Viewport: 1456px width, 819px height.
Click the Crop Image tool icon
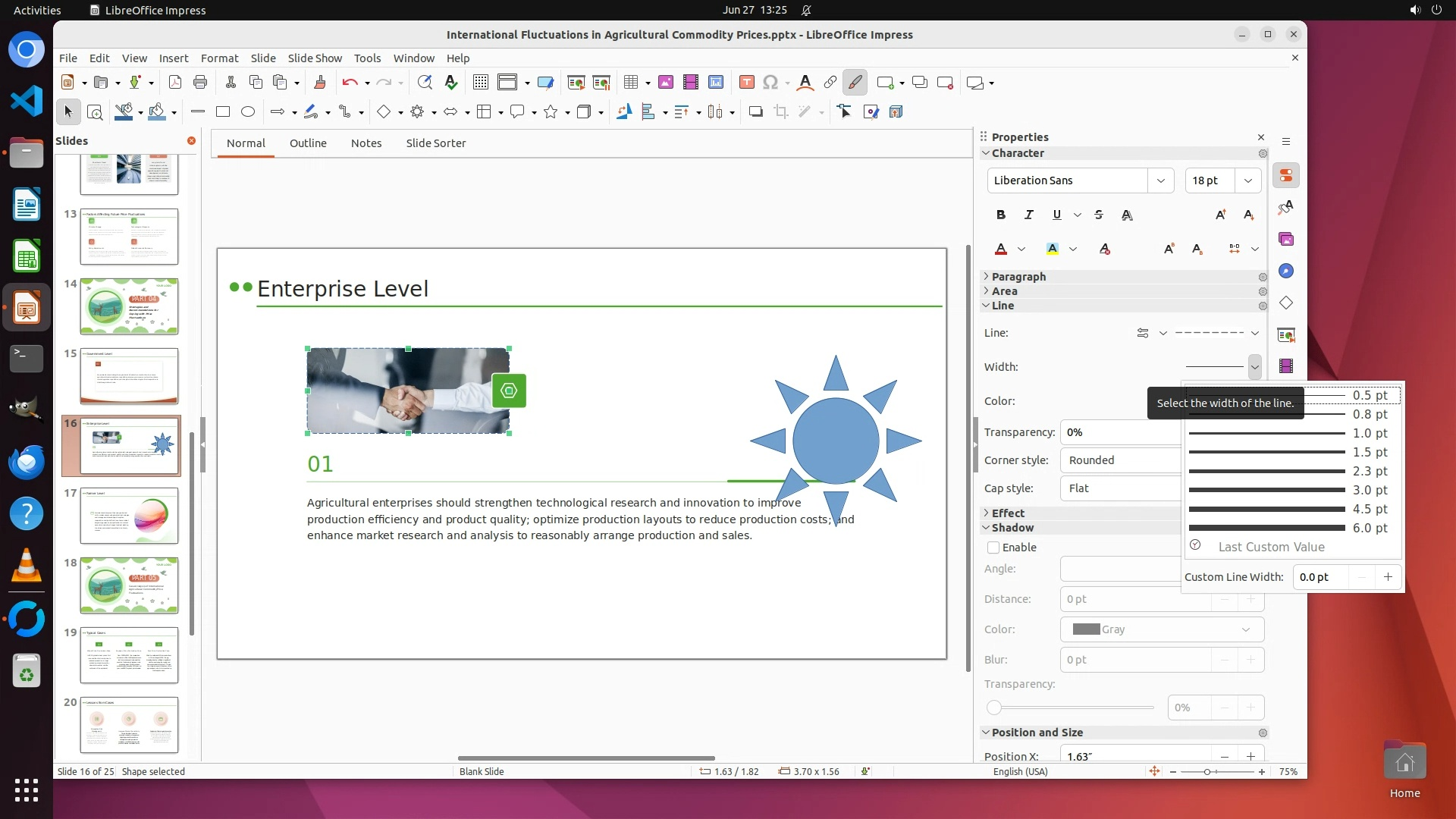pyautogui.click(x=780, y=112)
